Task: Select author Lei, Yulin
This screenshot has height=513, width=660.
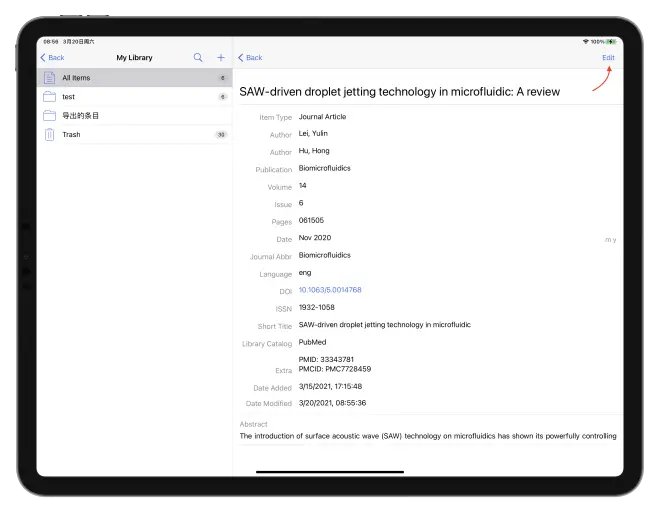Action: coord(313,133)
